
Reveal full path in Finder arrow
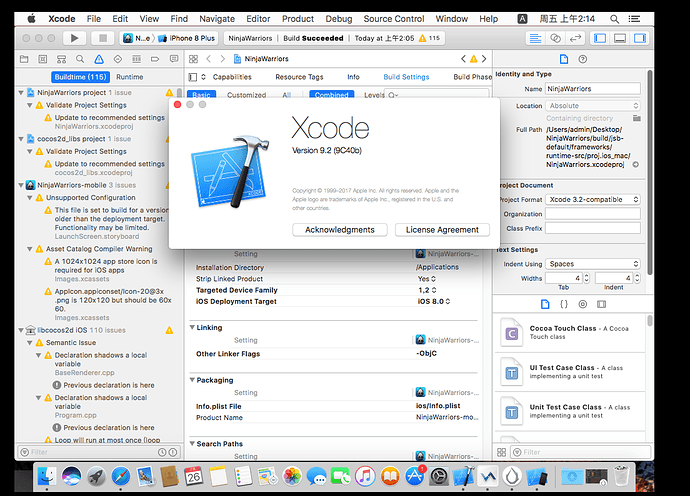636,165
